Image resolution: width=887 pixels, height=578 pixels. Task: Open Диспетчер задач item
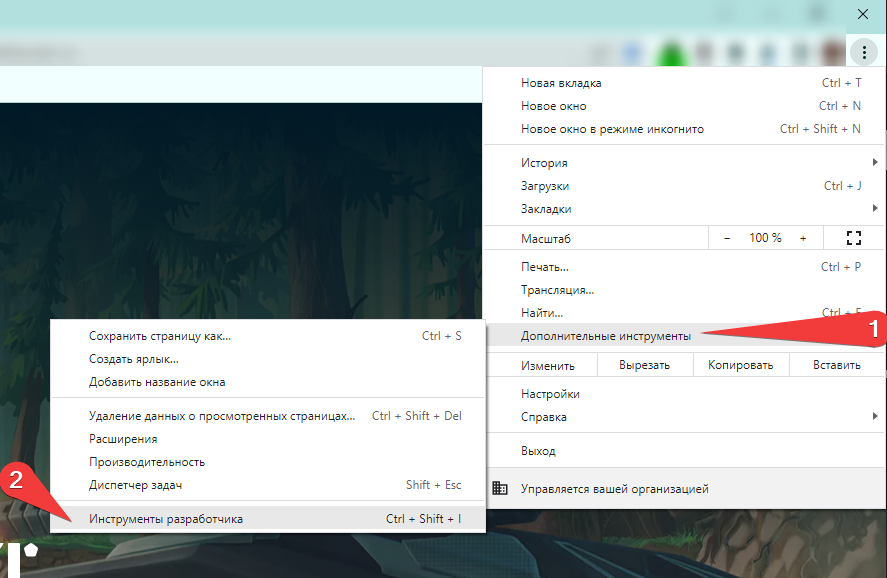coord(268,485)
